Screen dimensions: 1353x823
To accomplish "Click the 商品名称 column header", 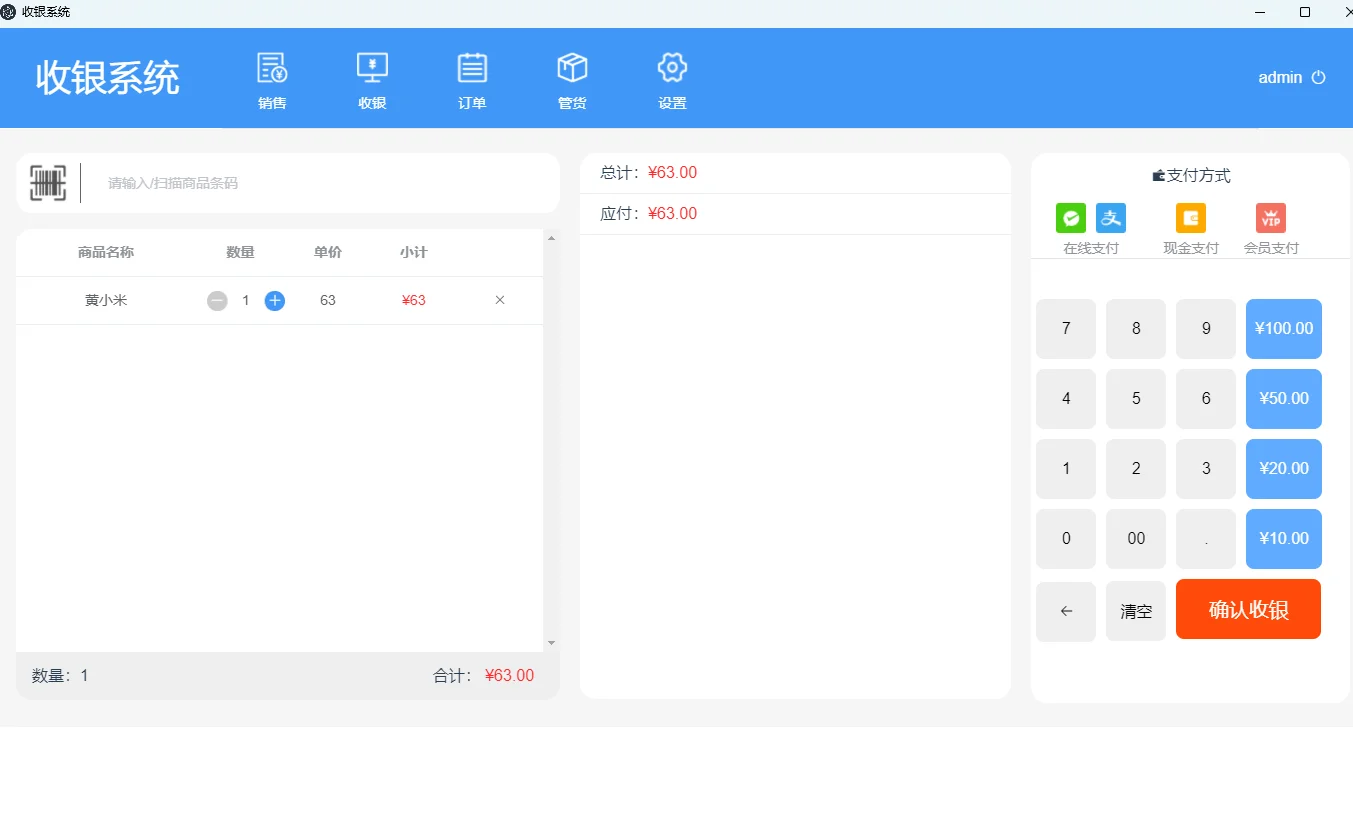I will 106,253.
